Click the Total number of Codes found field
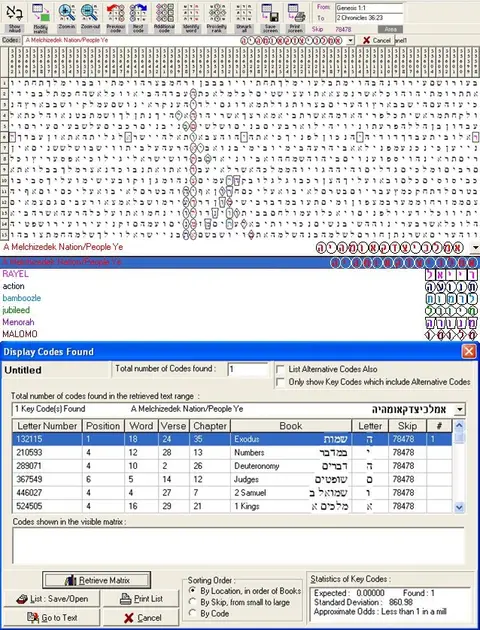The width and height of the screenshot is (480, 630). 247,369
